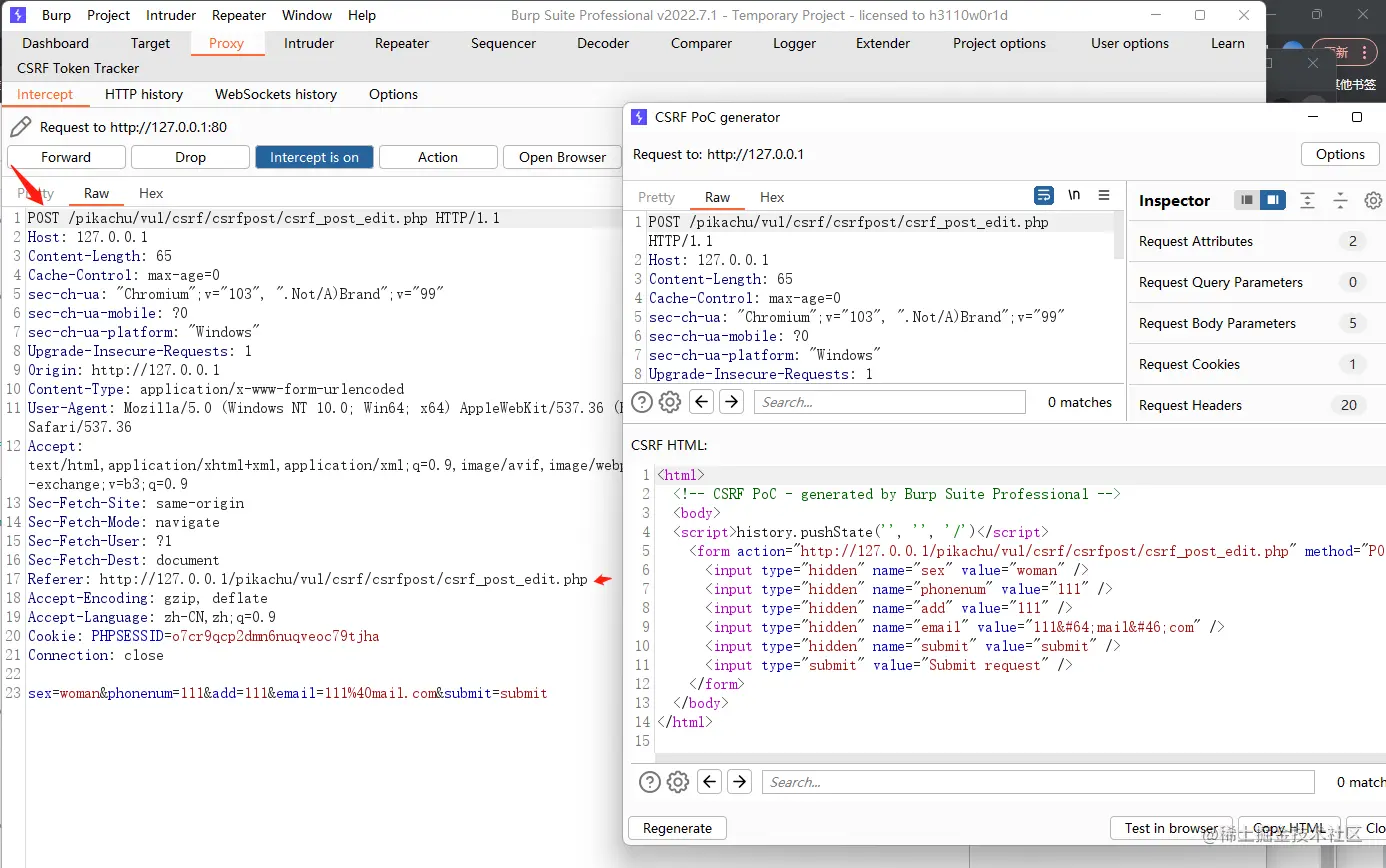
Task: Click the Options button in CSRF PoC generator
Action: pos(1340,154)
